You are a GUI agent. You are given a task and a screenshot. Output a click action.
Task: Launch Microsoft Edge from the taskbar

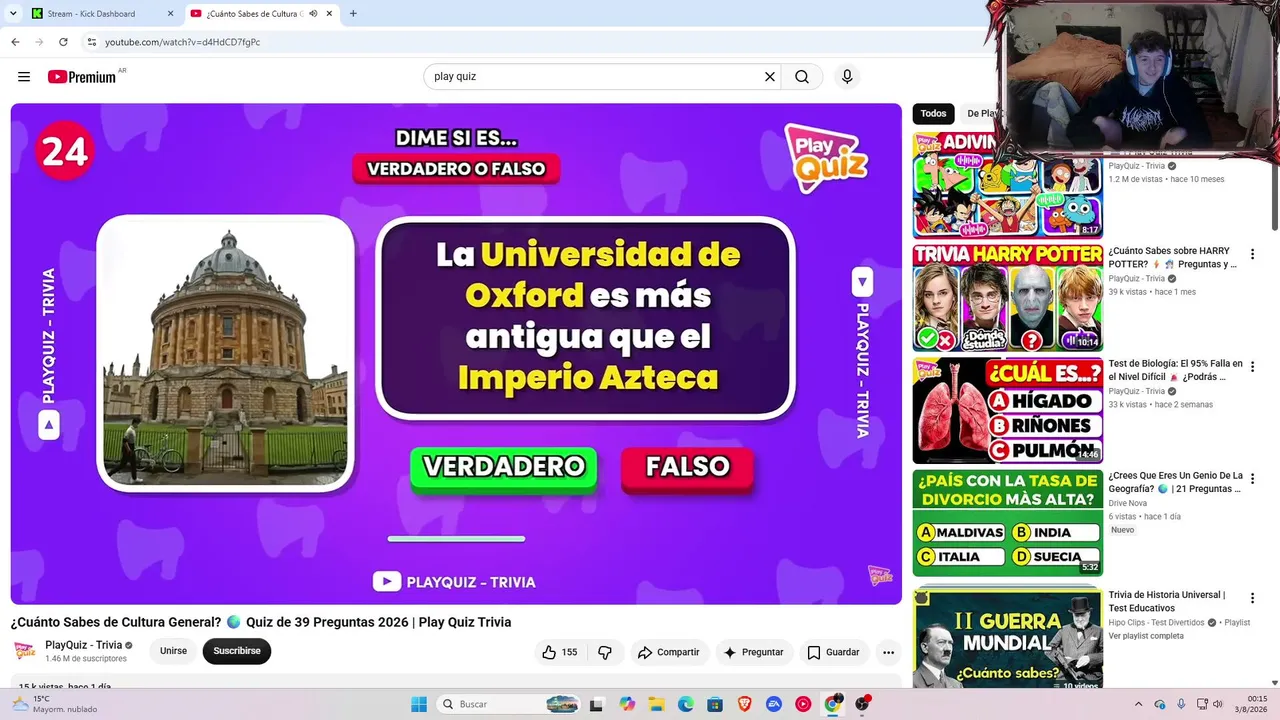click(x=685, y=704)
